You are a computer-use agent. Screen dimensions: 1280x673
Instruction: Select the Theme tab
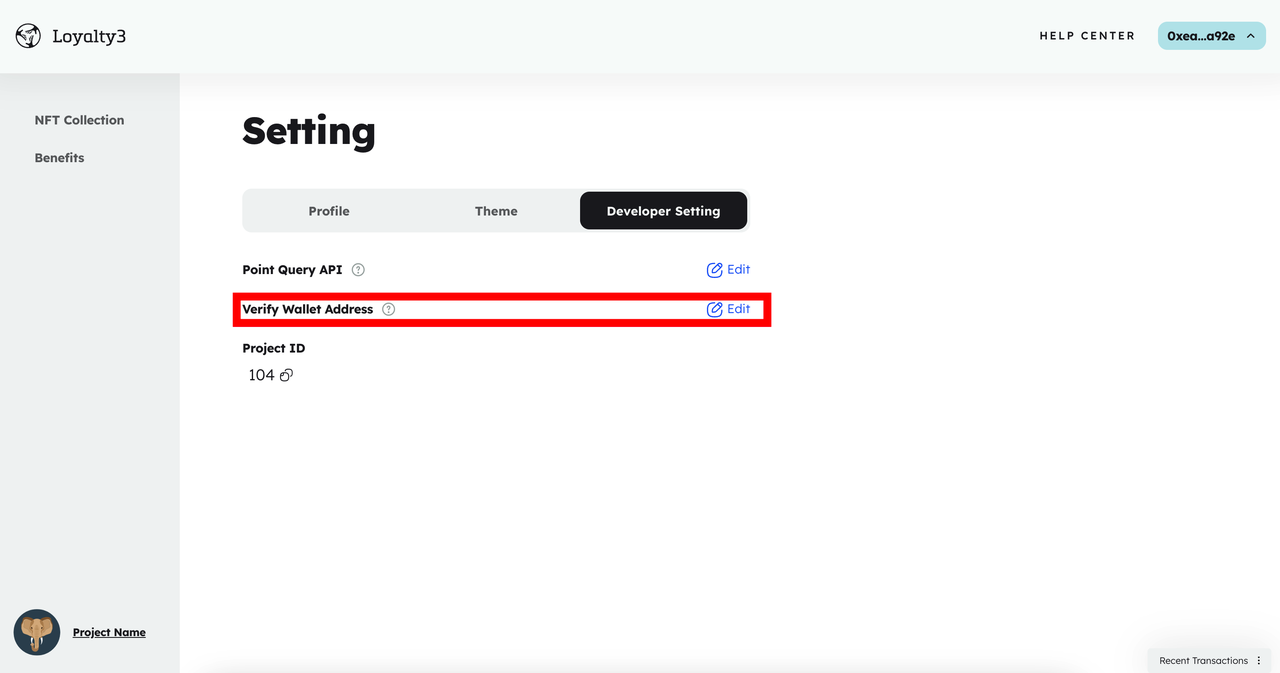tap(496, 211)
